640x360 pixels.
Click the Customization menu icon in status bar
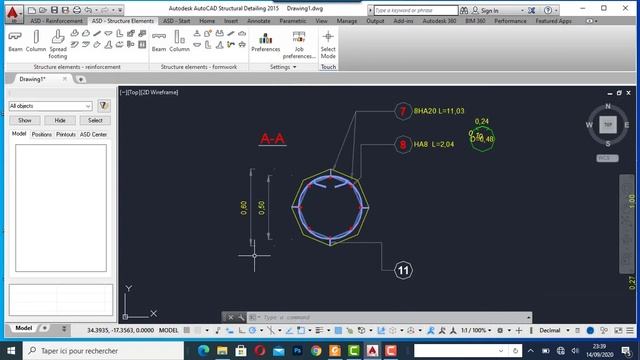[x=630, y=330]
